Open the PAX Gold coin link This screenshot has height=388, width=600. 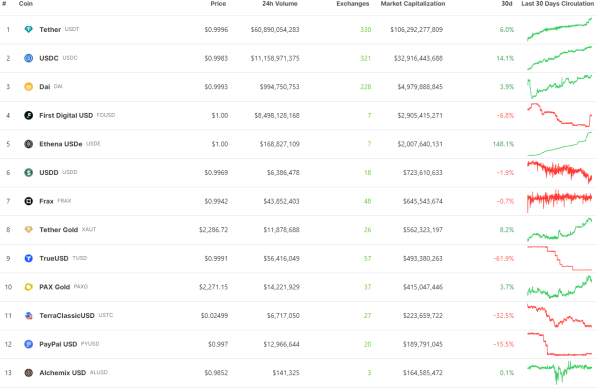(55, 287)
